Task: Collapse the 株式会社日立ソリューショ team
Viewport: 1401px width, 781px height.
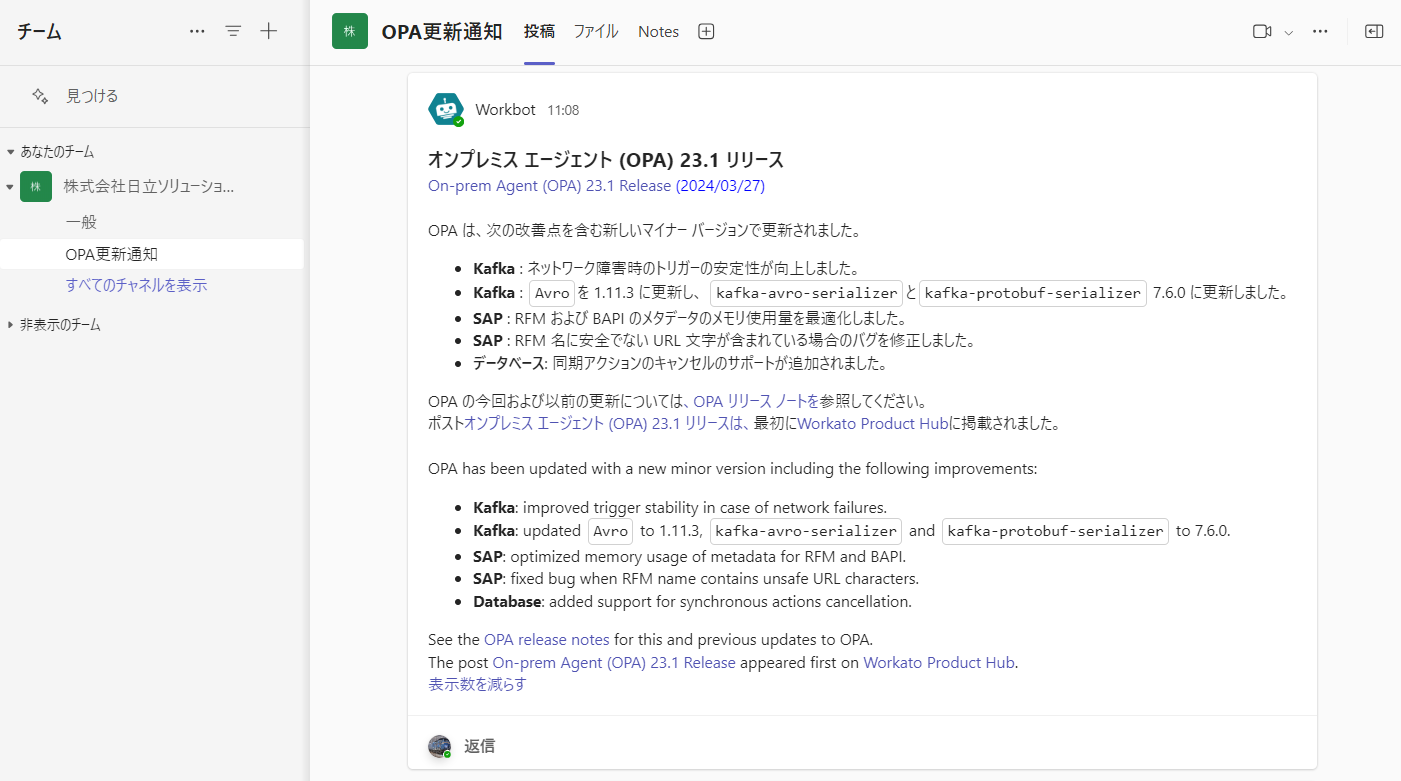Action: (11, 186)
